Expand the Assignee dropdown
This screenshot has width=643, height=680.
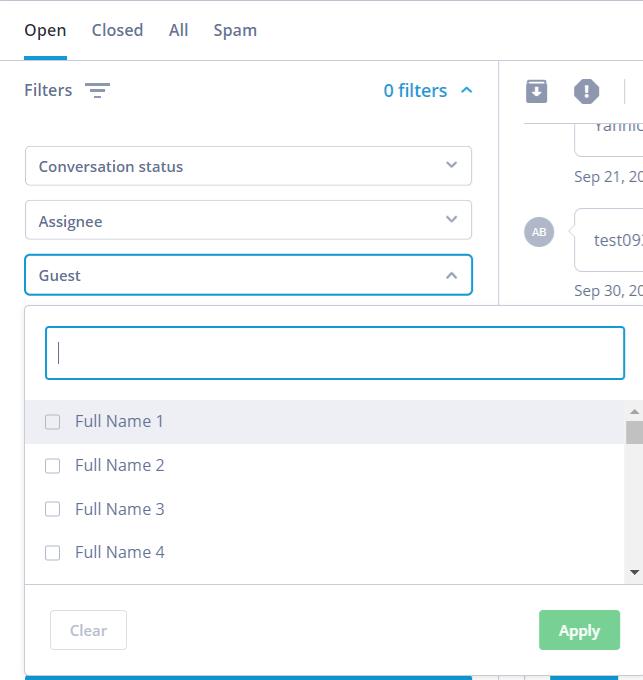pos(248,221)
